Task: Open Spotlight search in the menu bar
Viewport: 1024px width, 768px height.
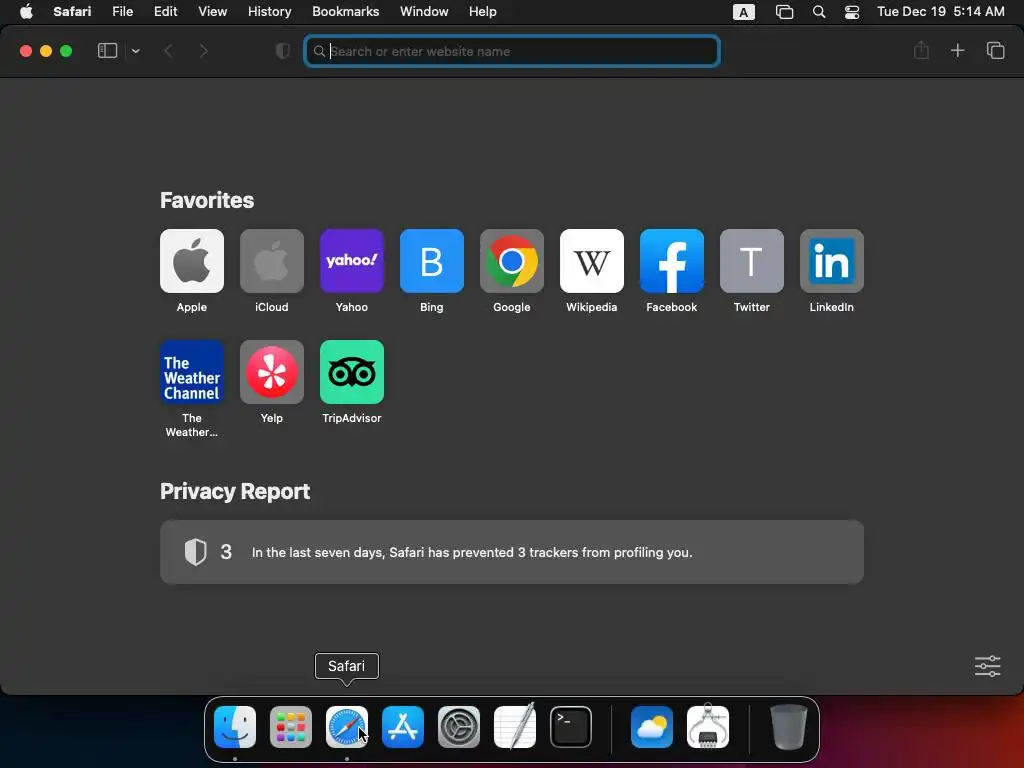Action: pos(818,12)
